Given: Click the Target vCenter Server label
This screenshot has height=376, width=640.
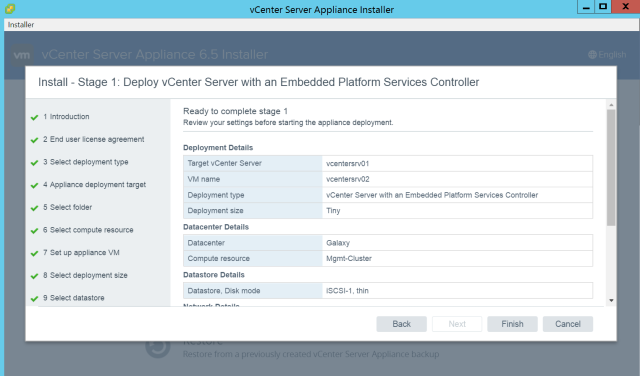Looking at the screenshot, I should pyautogui.click(x=224, y=163).
